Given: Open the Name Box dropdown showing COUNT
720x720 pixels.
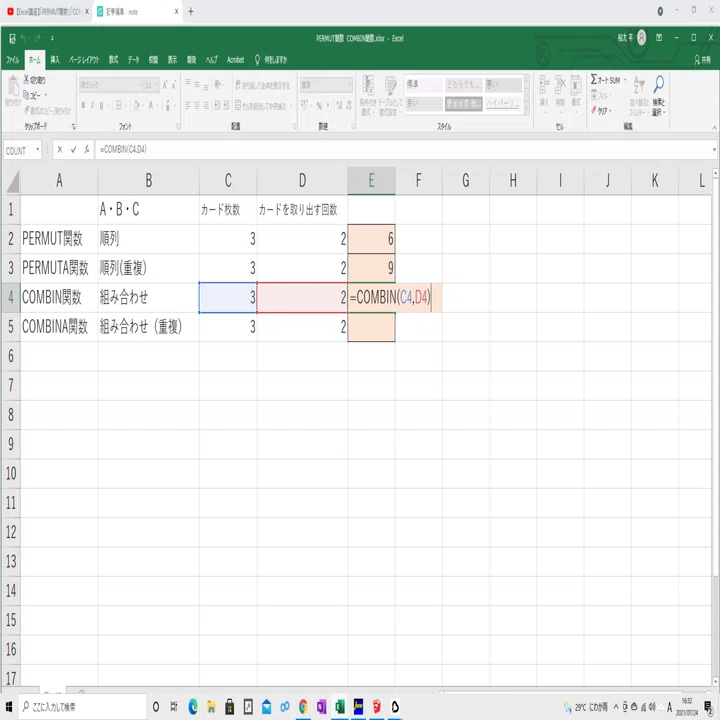Looking at the screenshot, I should 38,150.
